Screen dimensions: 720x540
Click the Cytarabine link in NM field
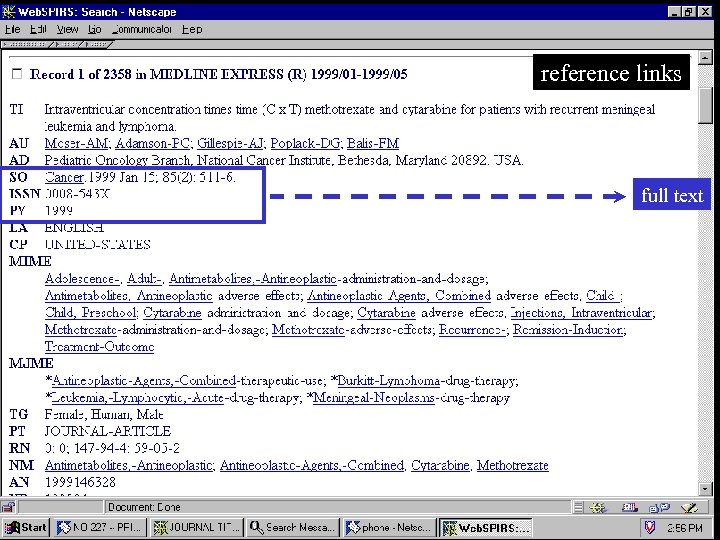(440, 465)
